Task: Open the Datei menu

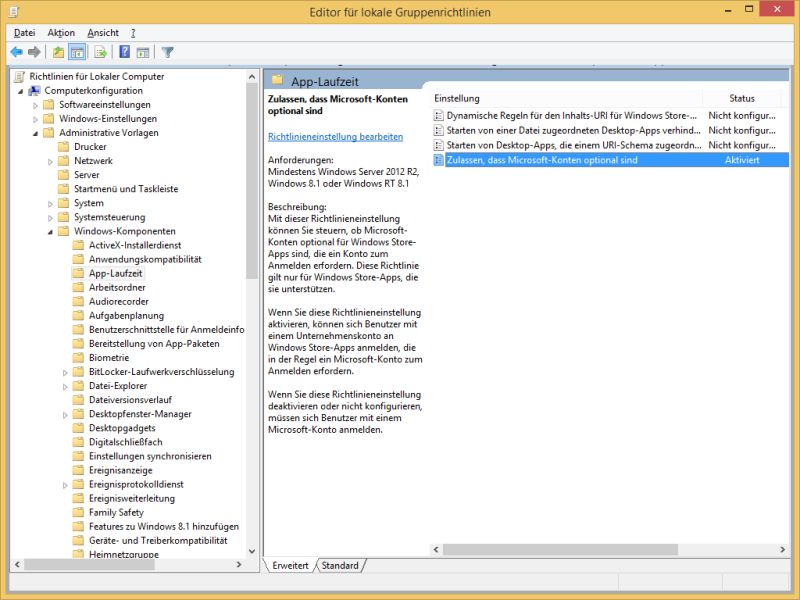Action: pos(24,33)
